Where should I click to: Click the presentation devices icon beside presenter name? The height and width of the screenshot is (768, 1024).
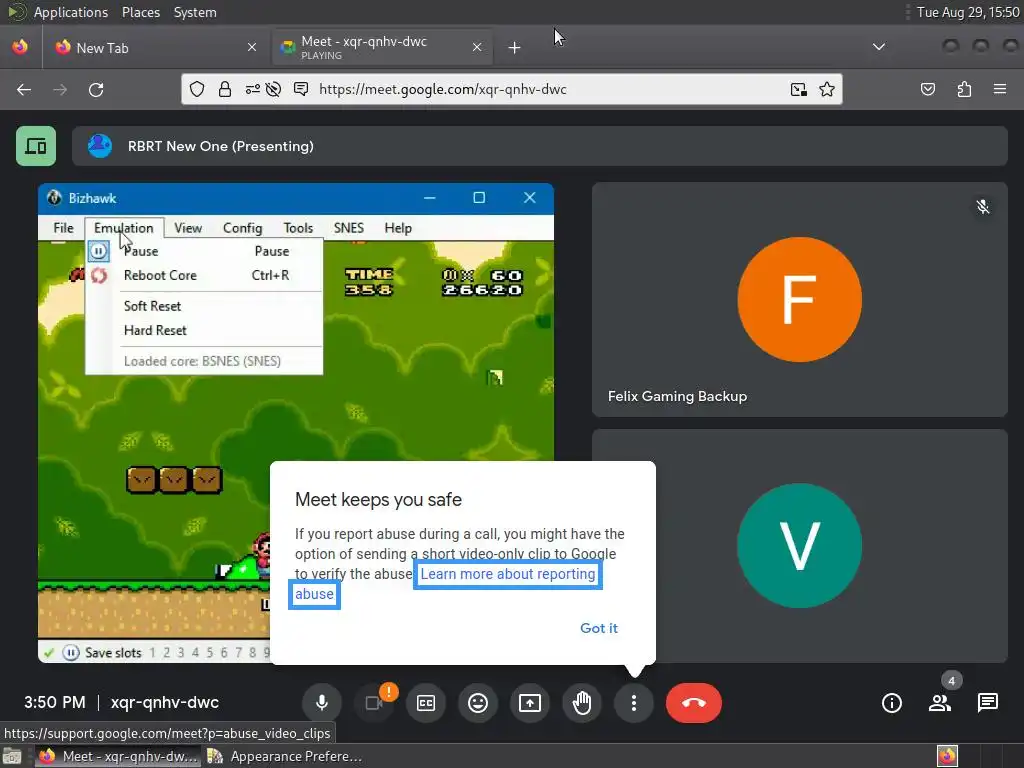pyautogui.click(x=36, y=146)
